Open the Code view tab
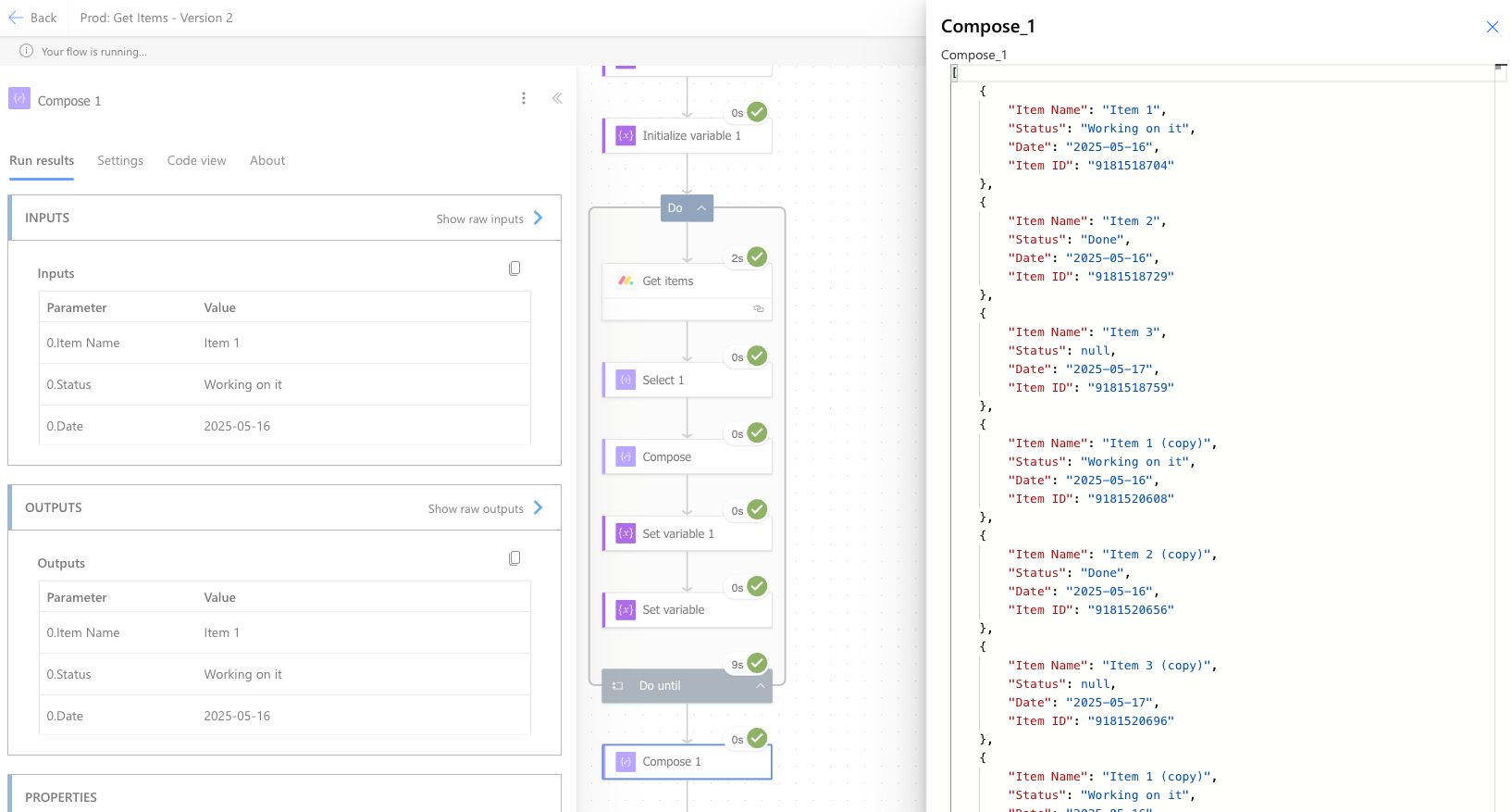The width and height of the screenshot is (1512, 812). [196, 160]
